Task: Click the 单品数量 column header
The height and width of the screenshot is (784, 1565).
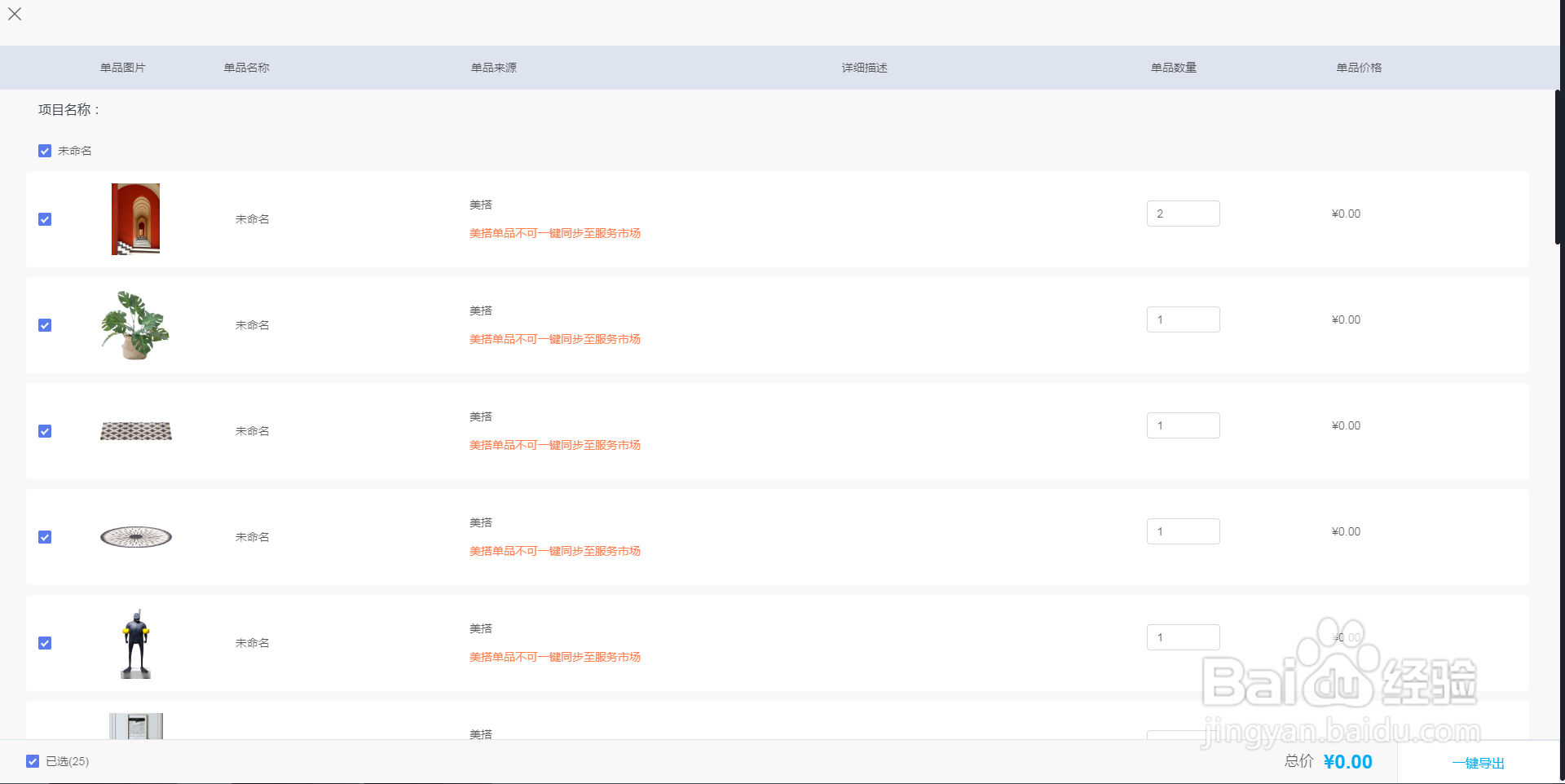Action: 1174,68
